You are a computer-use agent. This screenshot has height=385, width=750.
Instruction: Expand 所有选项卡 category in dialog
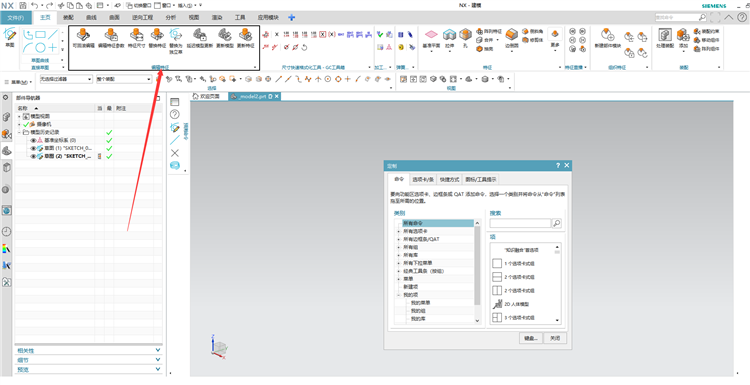point(399,231)
